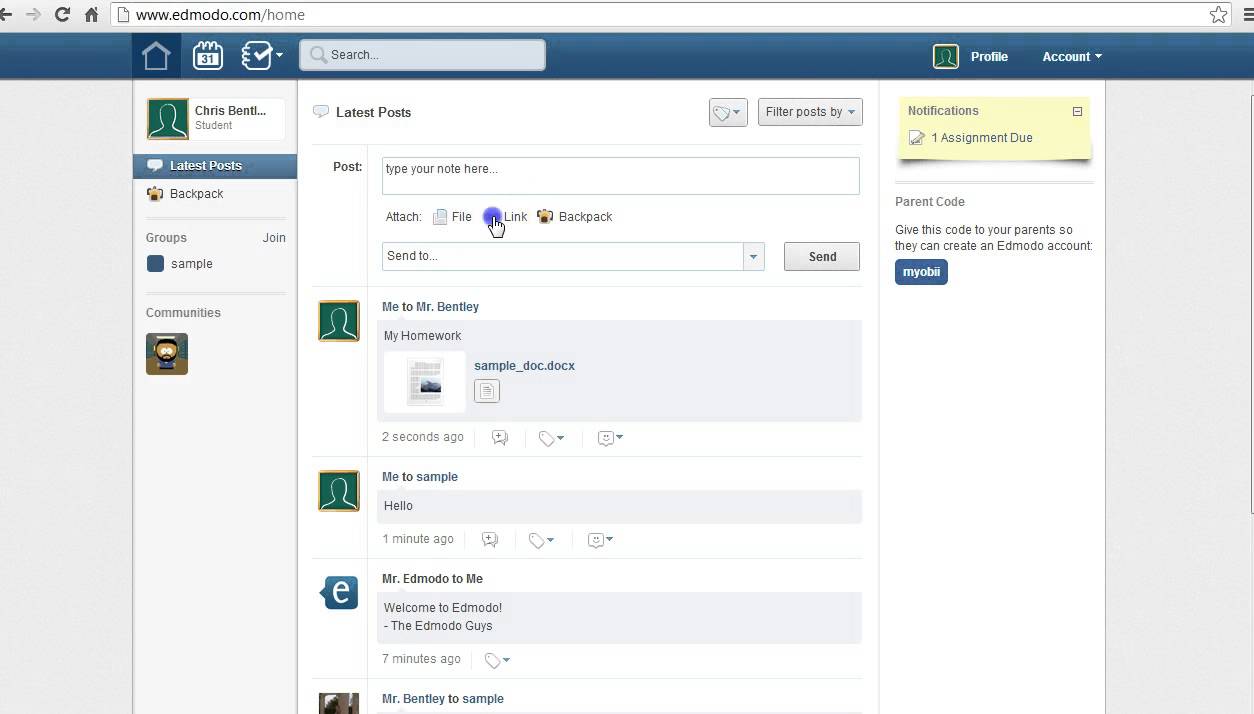Click the browser forward arrow

click(34, 15)
